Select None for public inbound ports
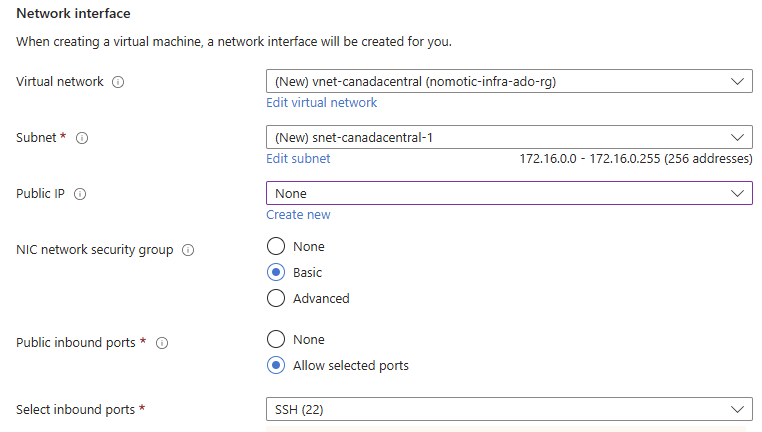Screen dimensions: 762x432 click(x=276, y=339)
